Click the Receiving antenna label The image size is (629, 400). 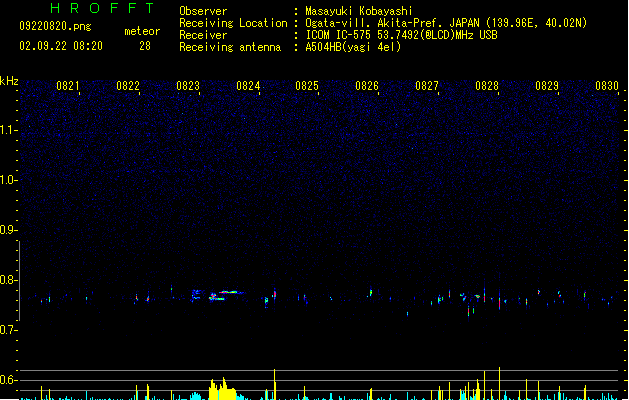[x=230, y=47]
